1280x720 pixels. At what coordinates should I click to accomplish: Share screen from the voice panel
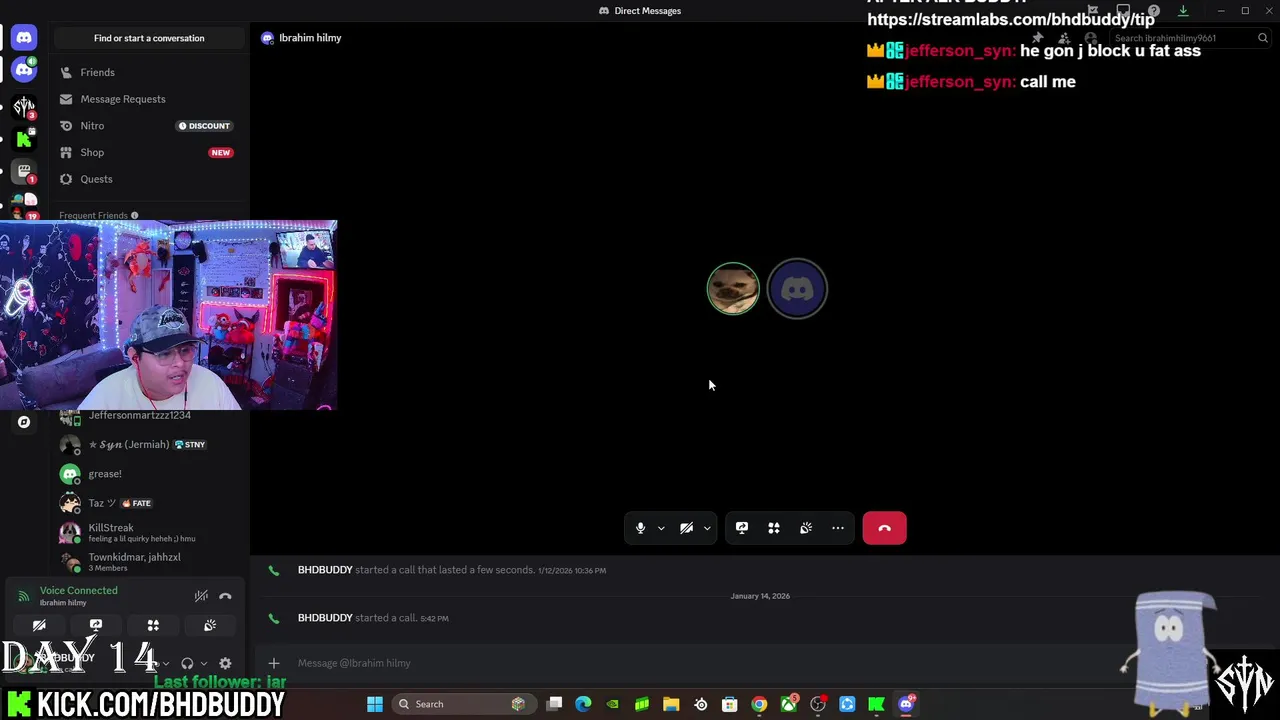coord(96,625)
